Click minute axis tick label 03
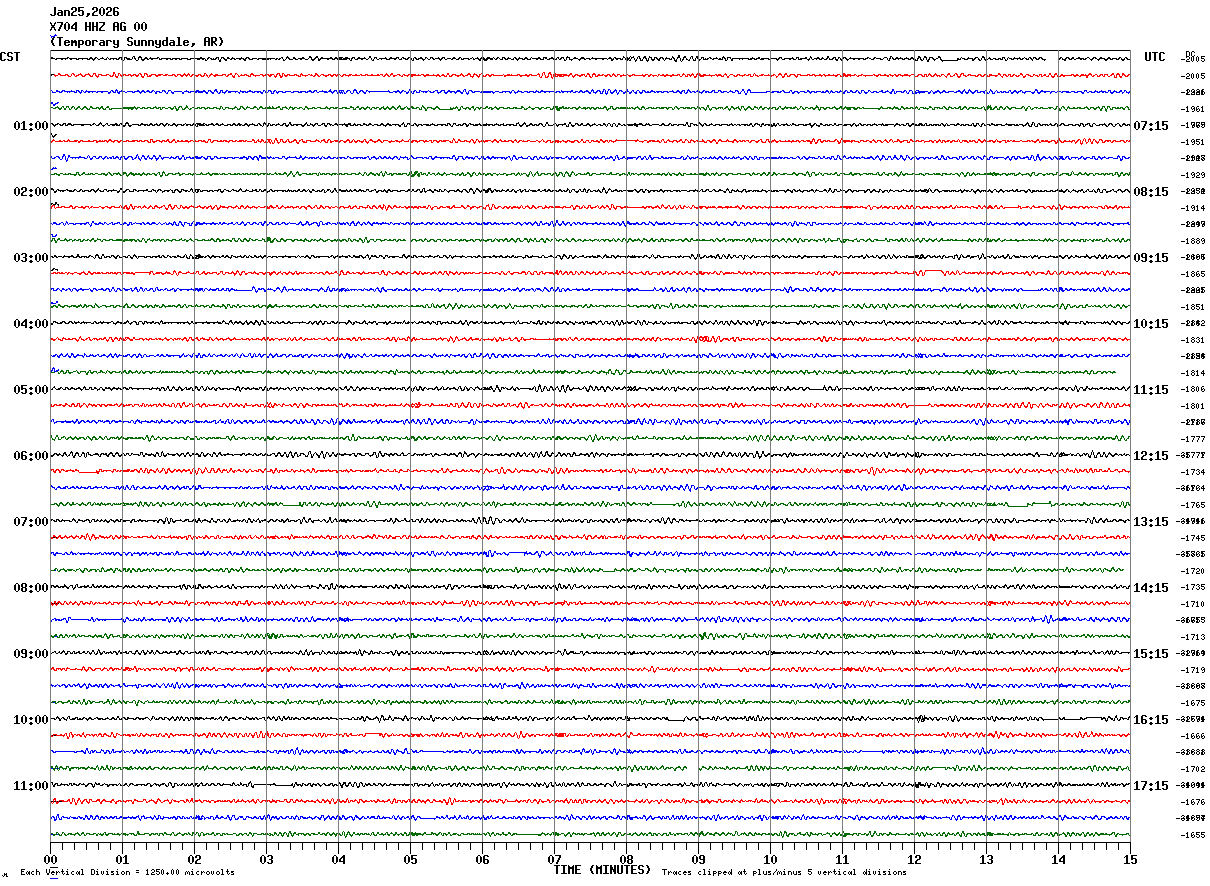The image size is (1210, 886). coord(266,859)
